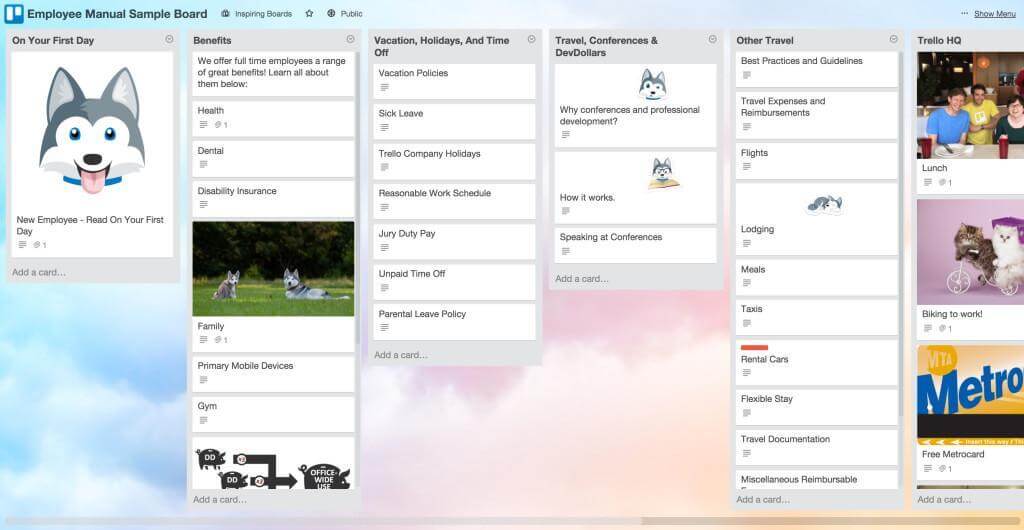Add a card to the Benefits list
The image size is (1024, 530).
coord(220,499)
